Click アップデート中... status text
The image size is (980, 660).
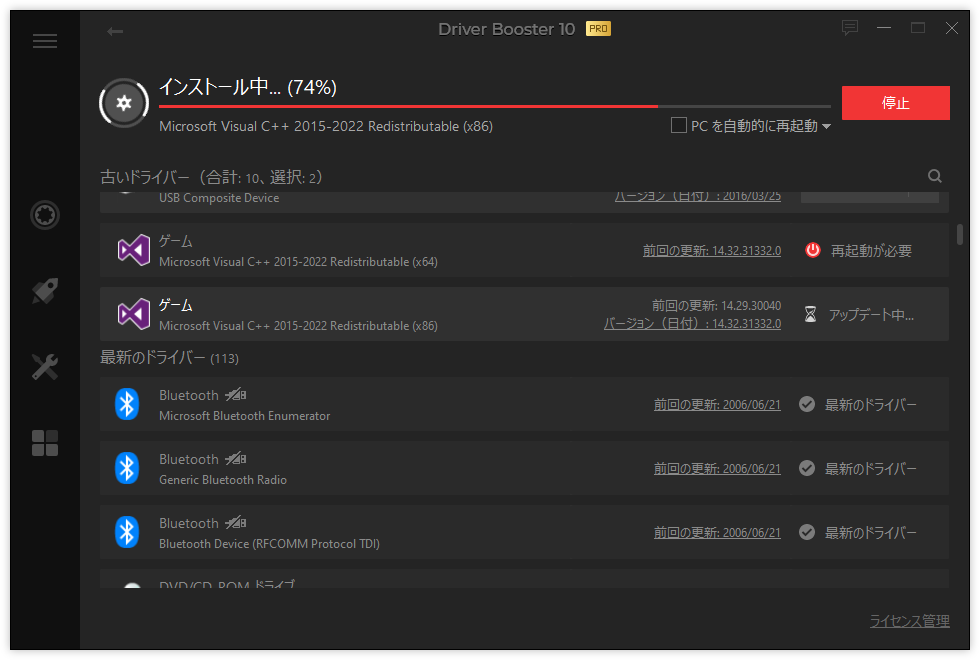(871, 314)
